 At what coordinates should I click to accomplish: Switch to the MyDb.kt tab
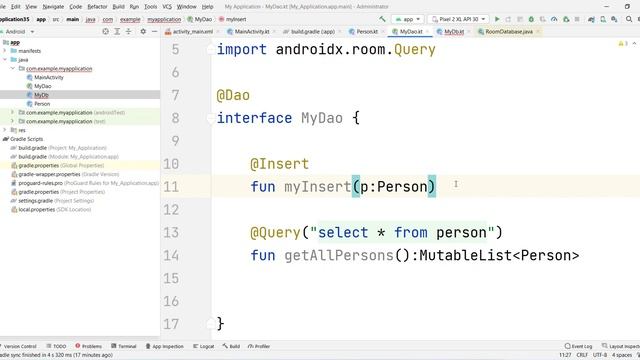coord(454,31)
